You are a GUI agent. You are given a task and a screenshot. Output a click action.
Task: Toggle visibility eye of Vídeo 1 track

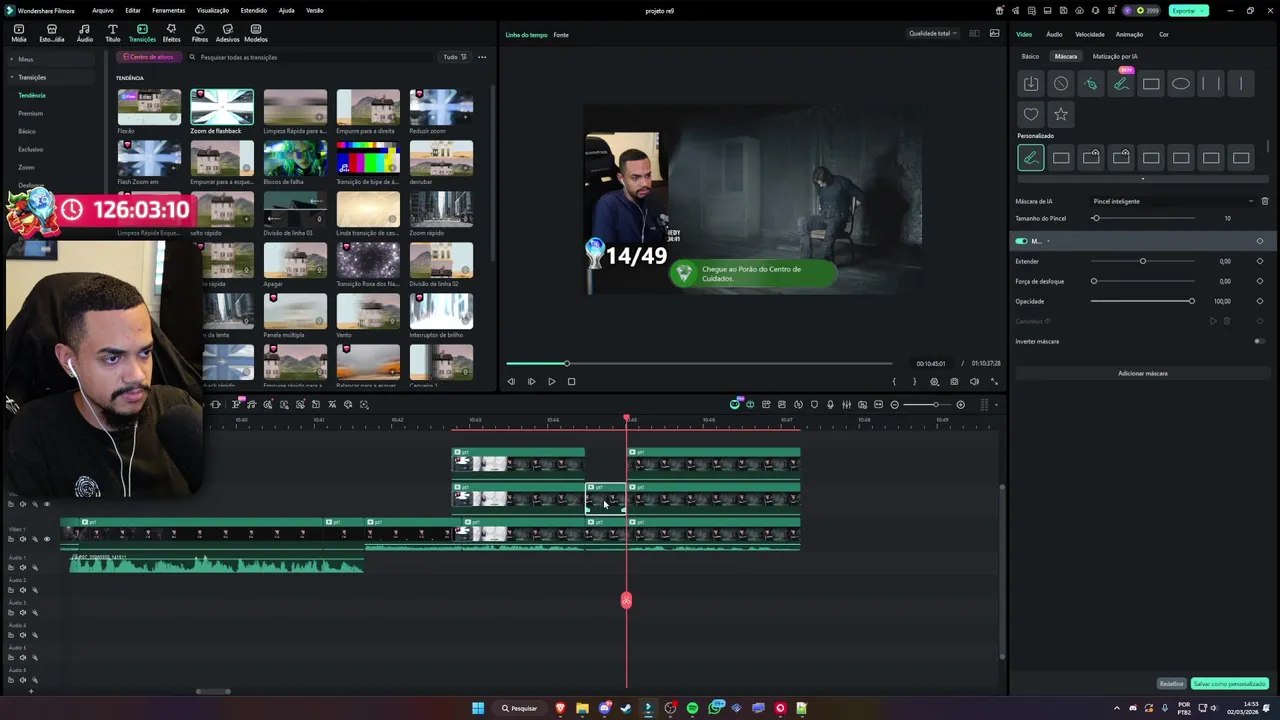(x=46, y=539)
